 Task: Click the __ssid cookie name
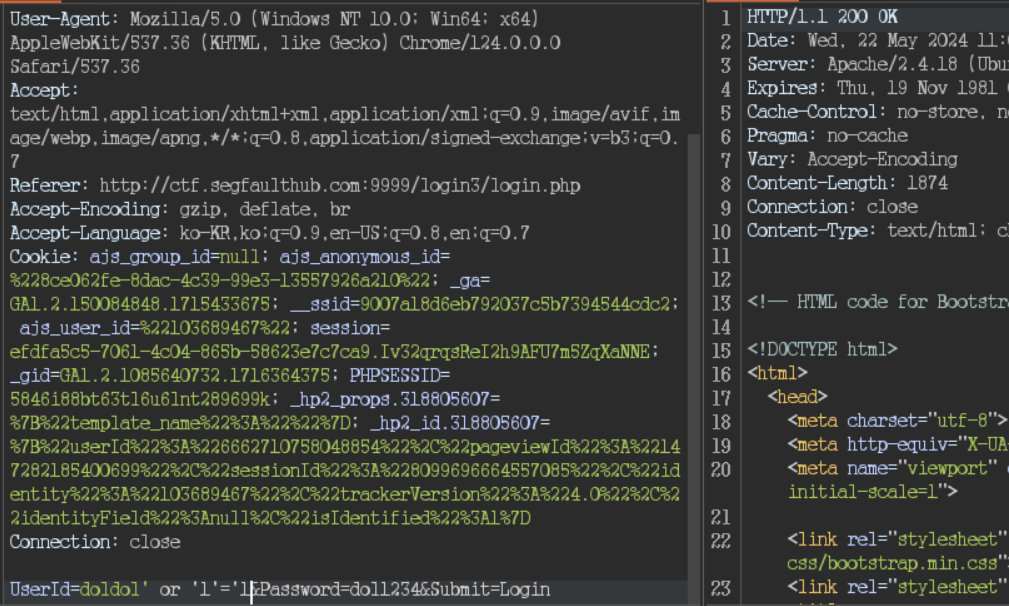(x=320, y=304)
